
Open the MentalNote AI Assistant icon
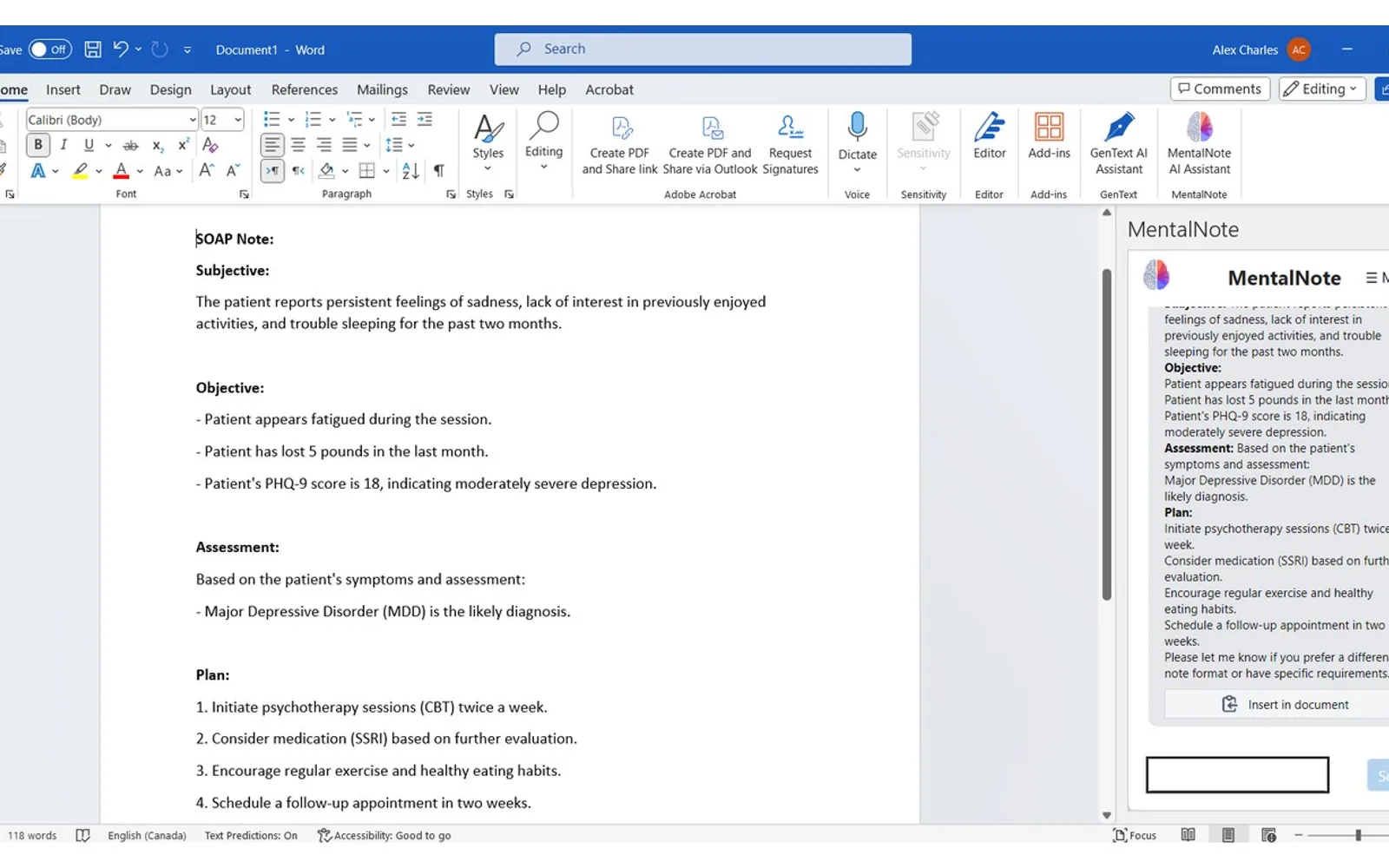(1199, 143)
